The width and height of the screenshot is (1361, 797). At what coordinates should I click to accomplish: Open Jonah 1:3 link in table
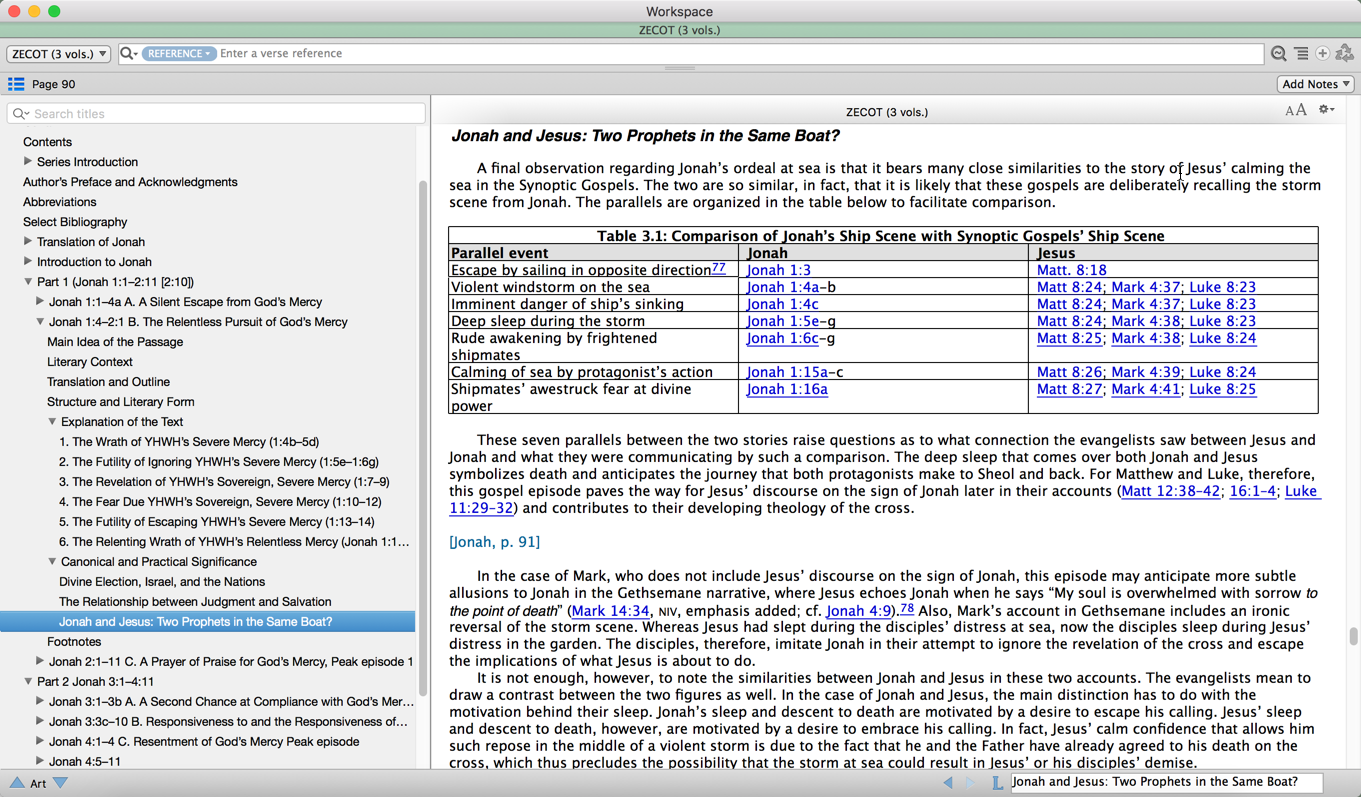click(779, 270)
